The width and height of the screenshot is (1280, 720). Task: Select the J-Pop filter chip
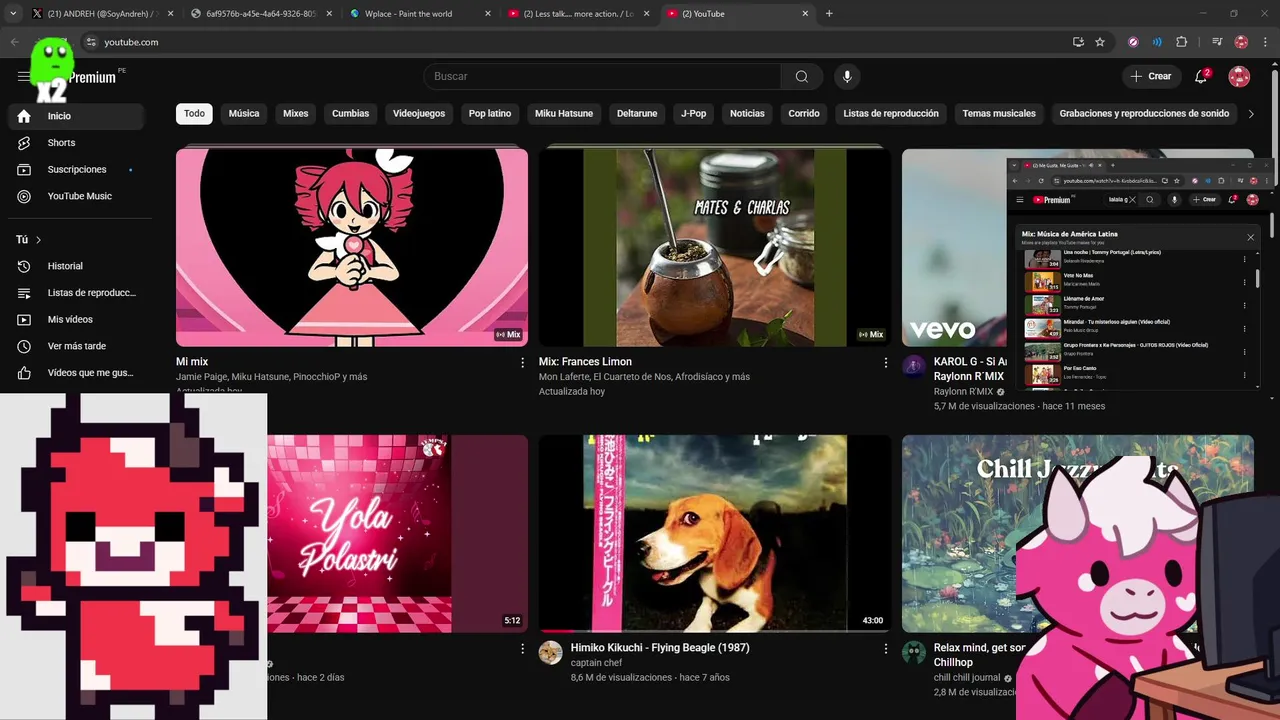[694, 114]
